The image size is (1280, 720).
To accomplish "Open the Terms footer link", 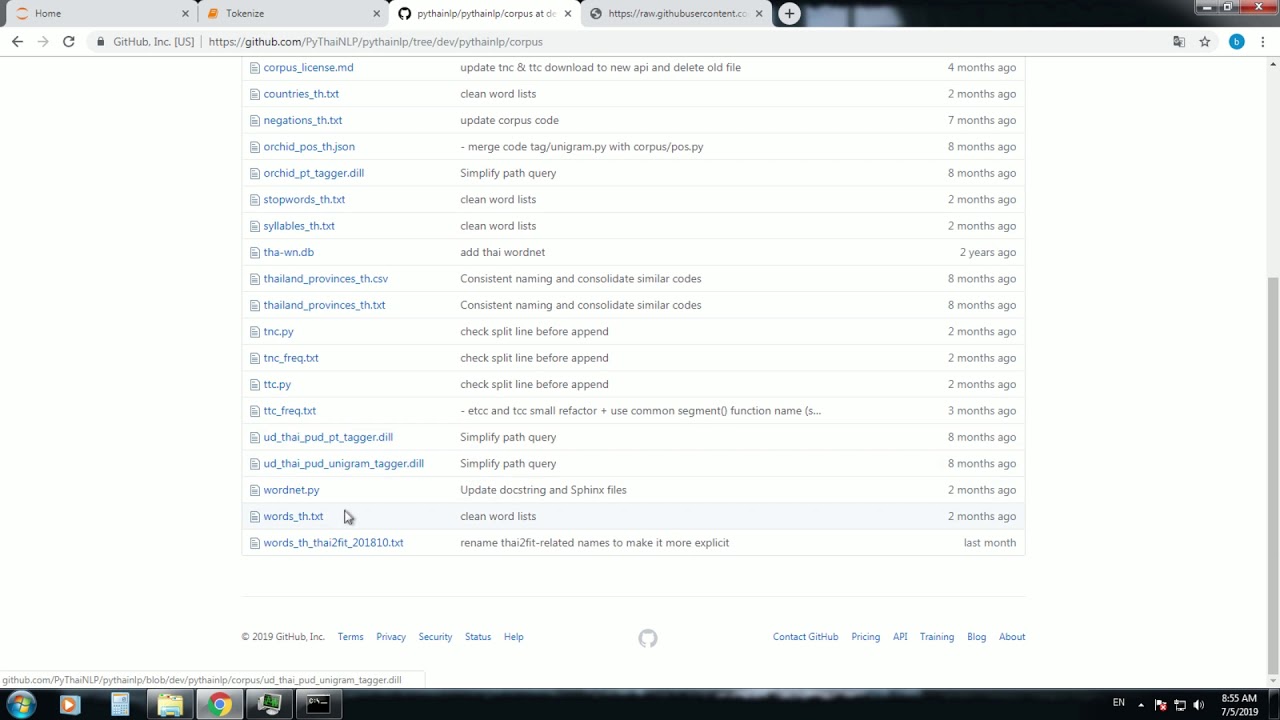I will pyautogui.click(x=350, y=637).
